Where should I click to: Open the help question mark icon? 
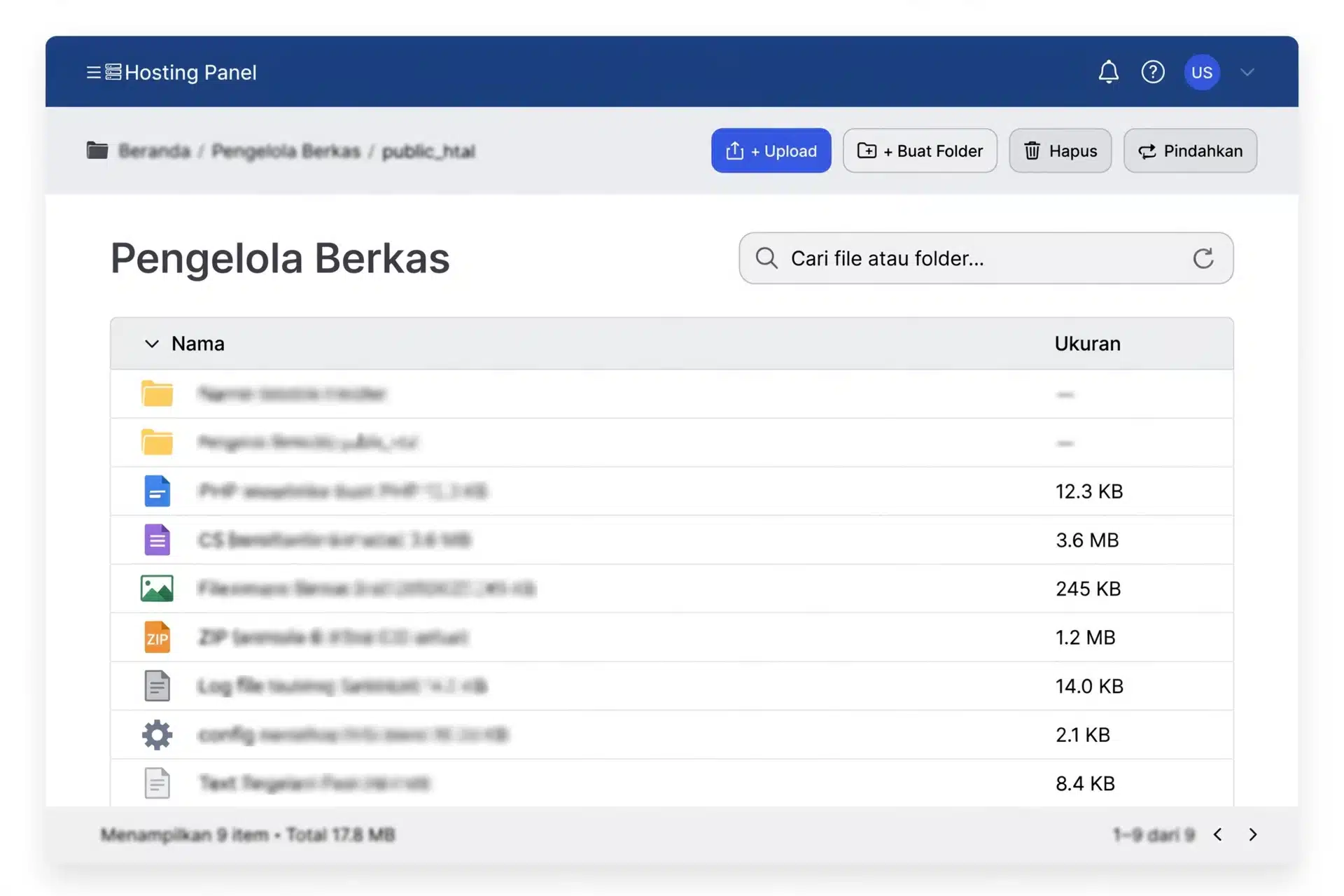tap(1152, 72)
